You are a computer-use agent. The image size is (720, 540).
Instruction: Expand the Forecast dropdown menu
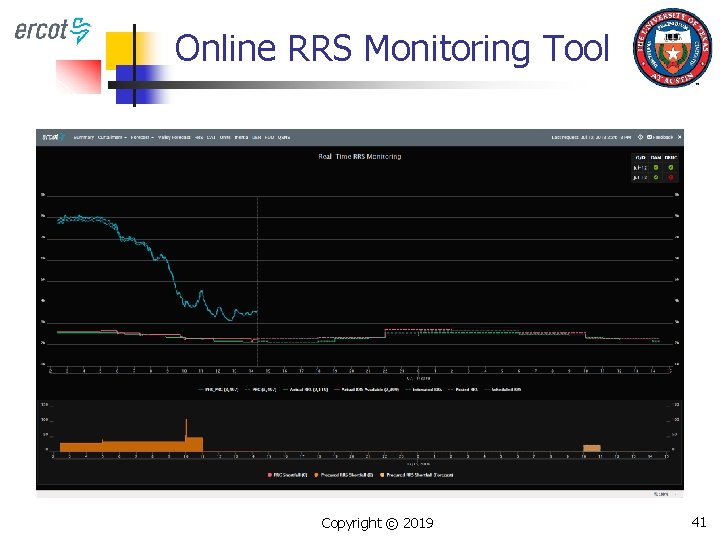[142, 137]
